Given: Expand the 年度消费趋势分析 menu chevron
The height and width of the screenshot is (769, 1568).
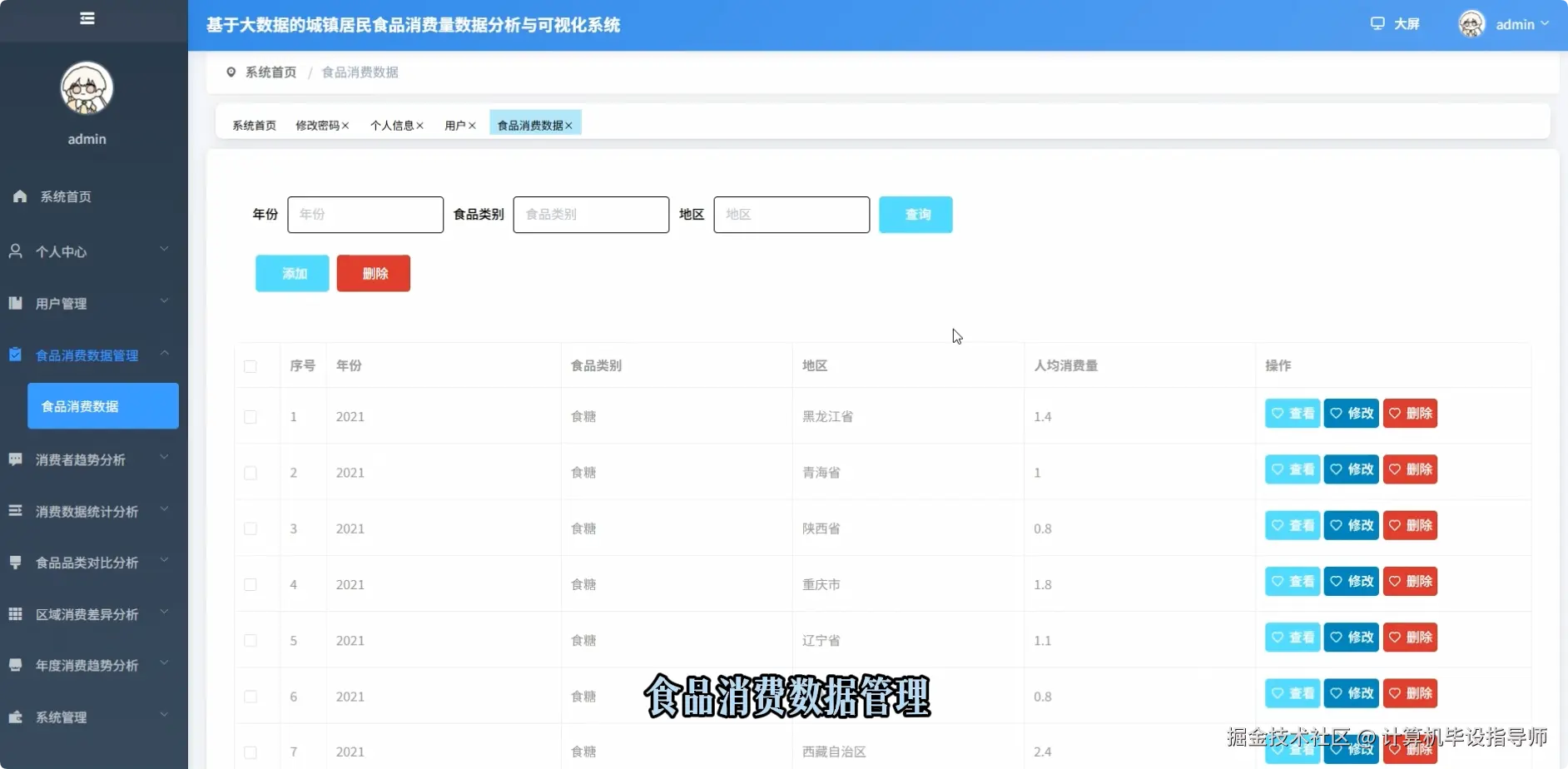Looking at the screenshot, I should click(164, 662).
